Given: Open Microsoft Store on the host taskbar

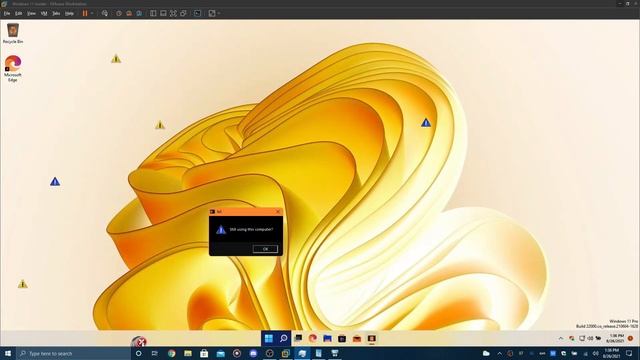Looking at the screenshot, I should [x=204, y=353].
